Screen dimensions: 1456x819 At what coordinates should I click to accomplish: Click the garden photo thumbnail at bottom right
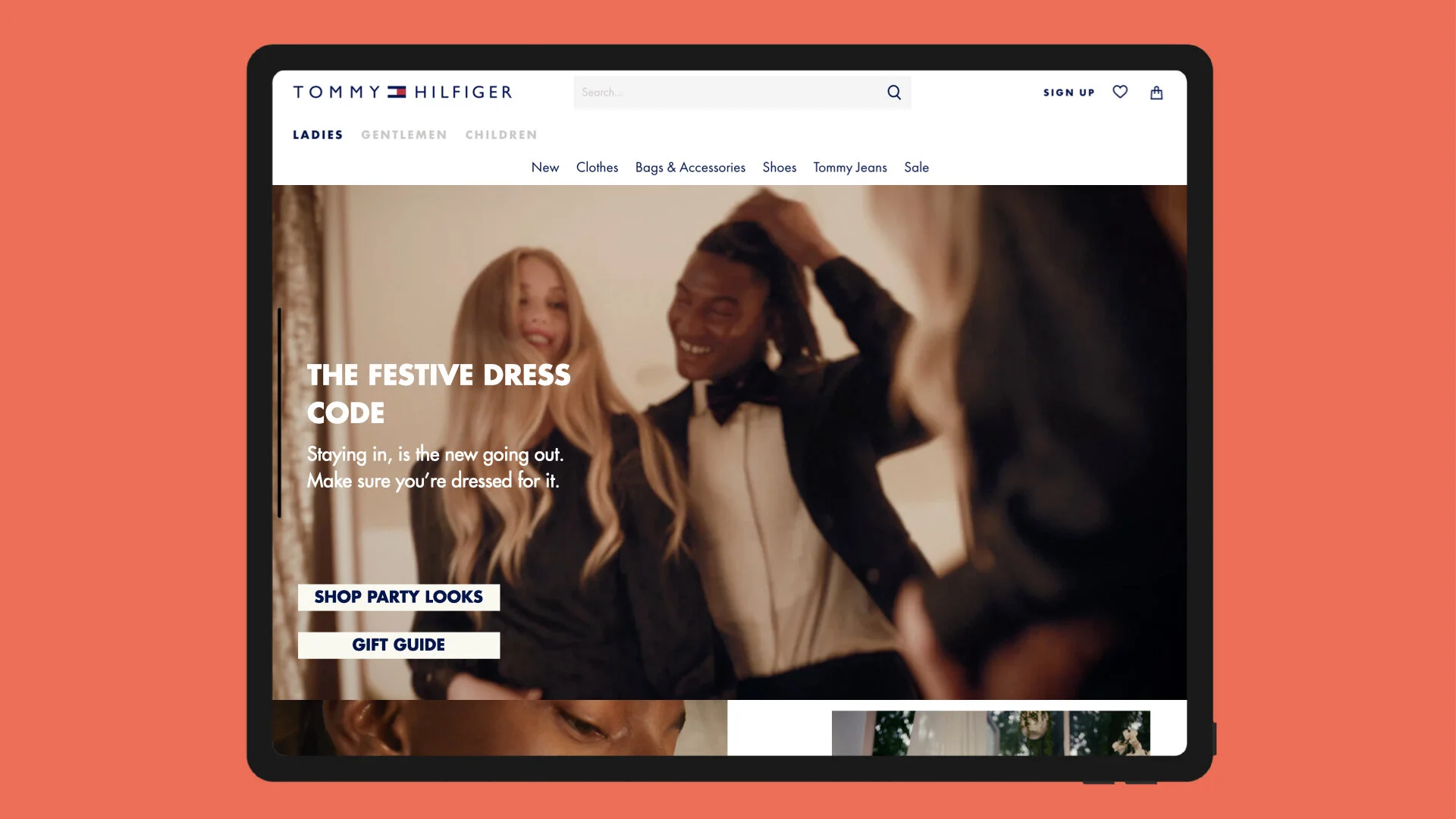tap(990, 733)
